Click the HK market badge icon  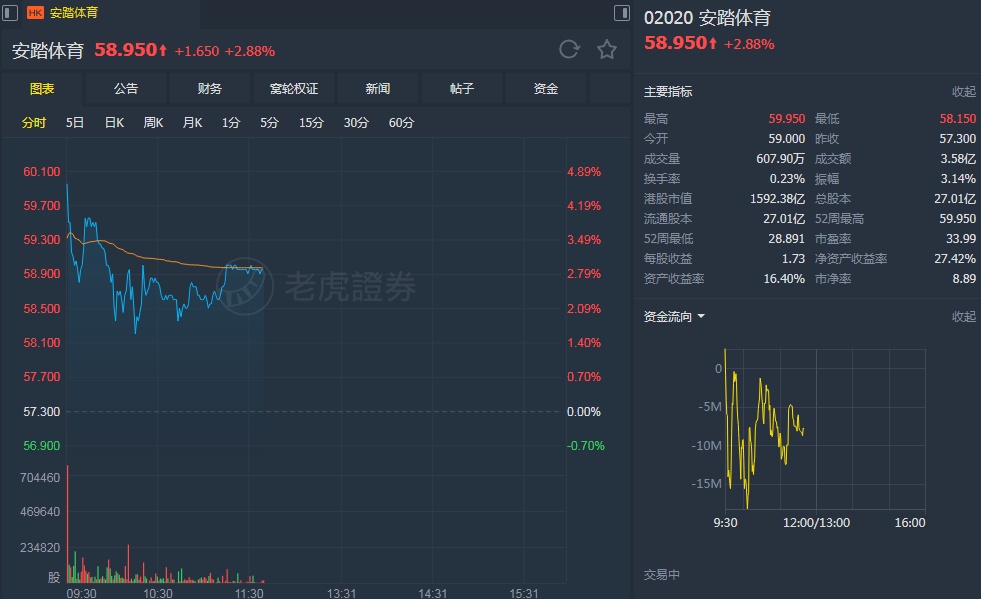coord(35,13)
